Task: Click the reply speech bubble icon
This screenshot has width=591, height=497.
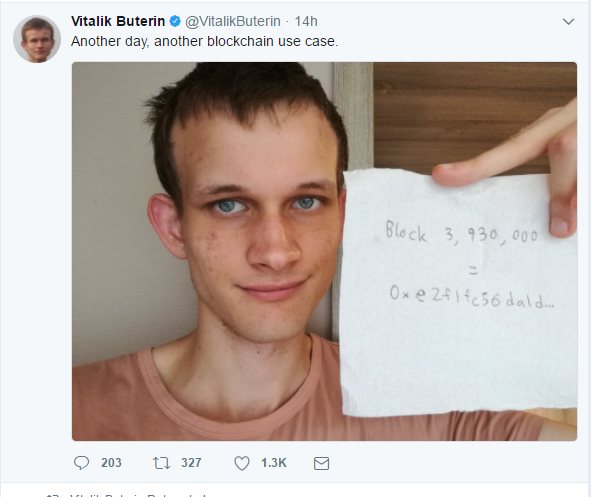Action: pos(81,463)
